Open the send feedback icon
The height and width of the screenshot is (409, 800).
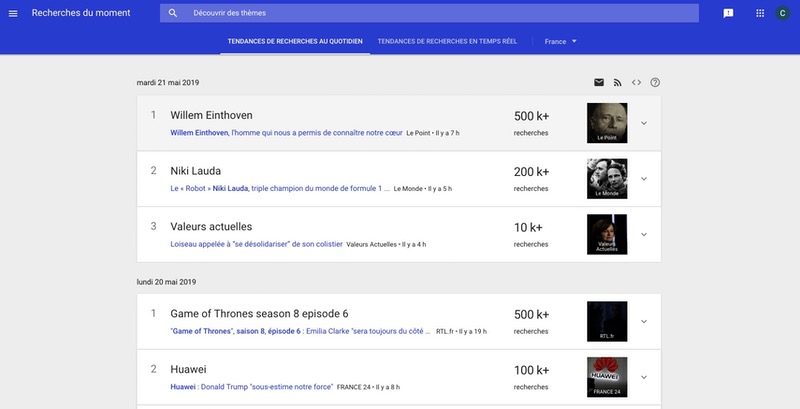pos(728,13)
